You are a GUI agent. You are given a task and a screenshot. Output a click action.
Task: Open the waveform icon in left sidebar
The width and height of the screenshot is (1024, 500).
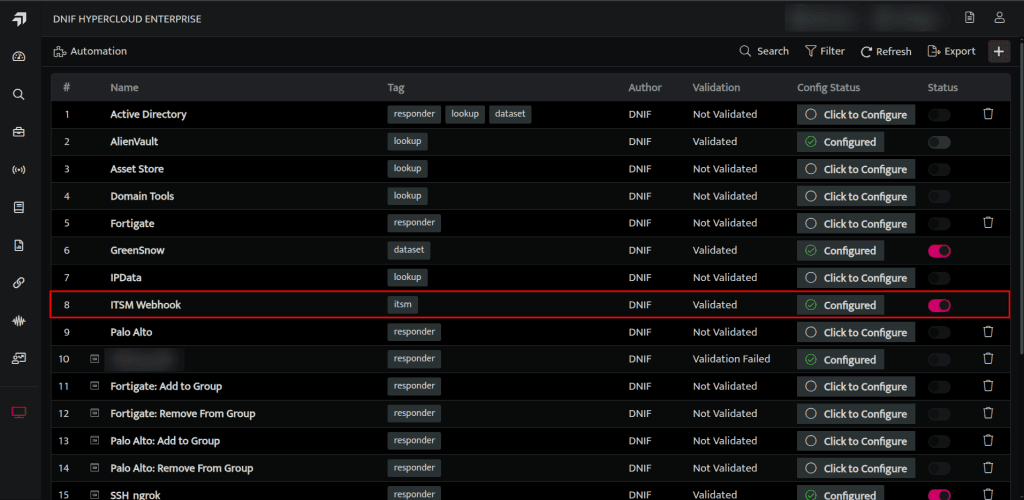point(19,320)
